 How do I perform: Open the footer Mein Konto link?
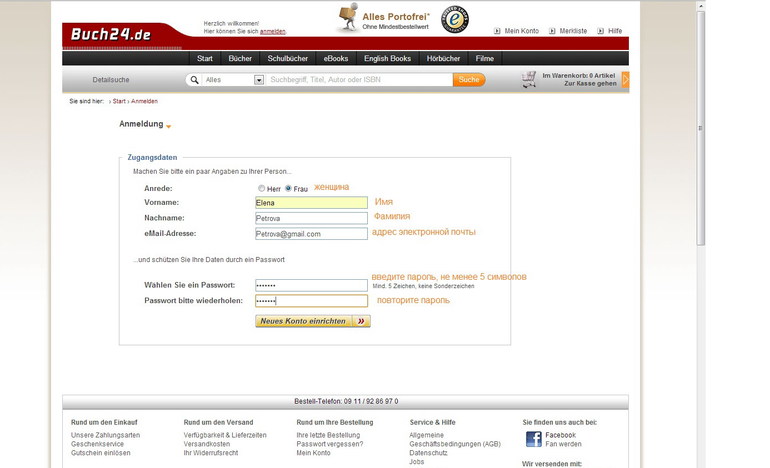[x=313, y=453]
